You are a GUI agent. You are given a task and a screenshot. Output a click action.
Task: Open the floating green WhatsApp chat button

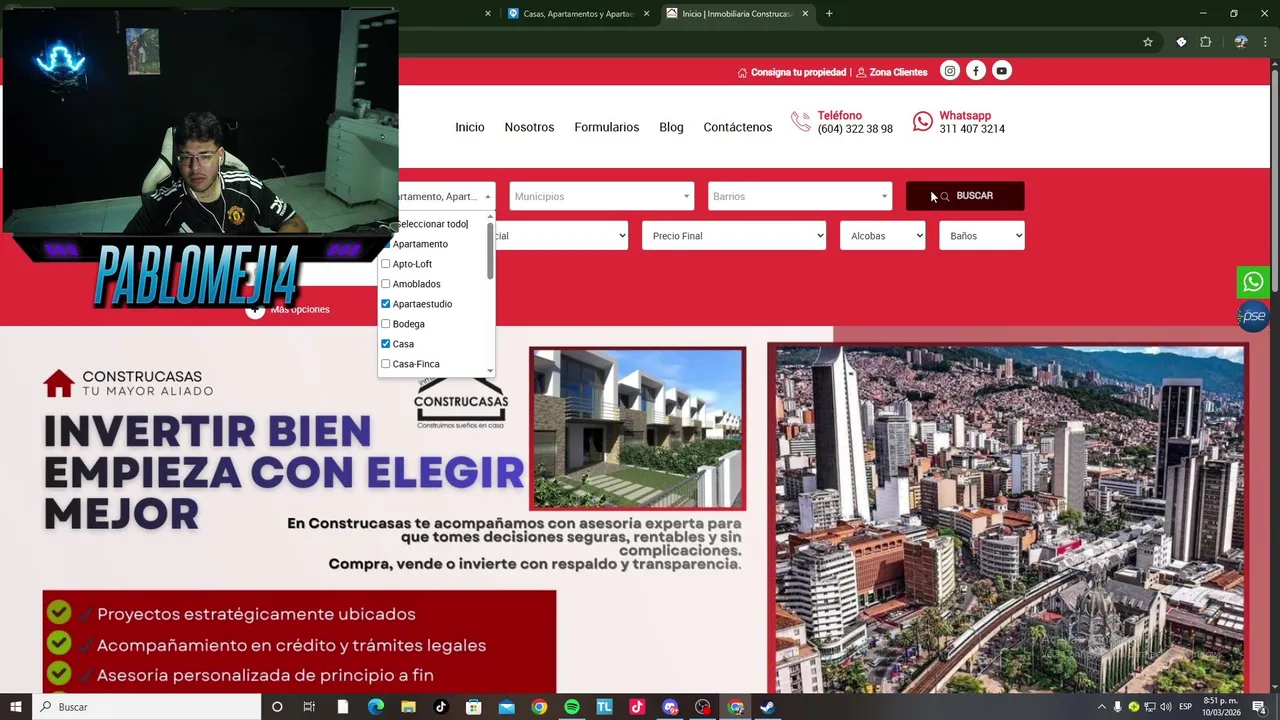click(x=1253, y=282)
